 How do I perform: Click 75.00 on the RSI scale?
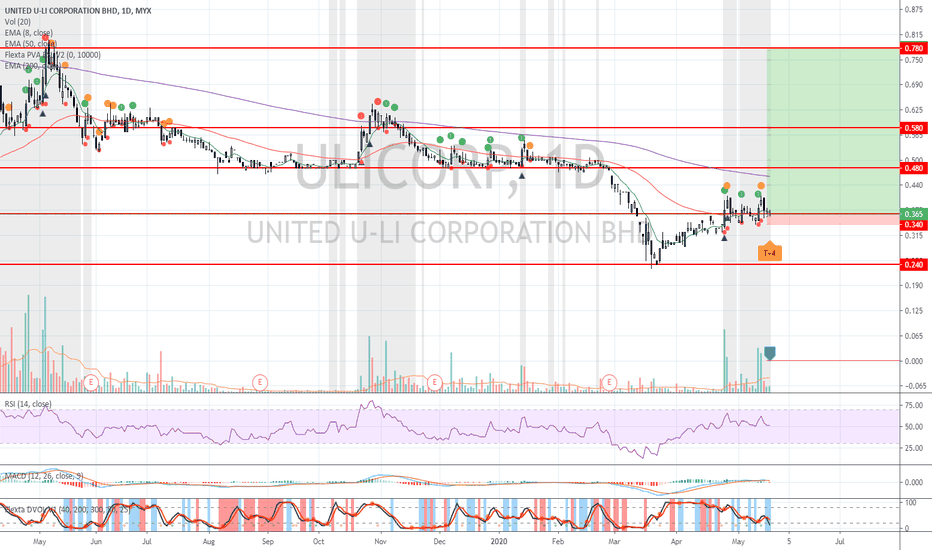coord(914,406)
